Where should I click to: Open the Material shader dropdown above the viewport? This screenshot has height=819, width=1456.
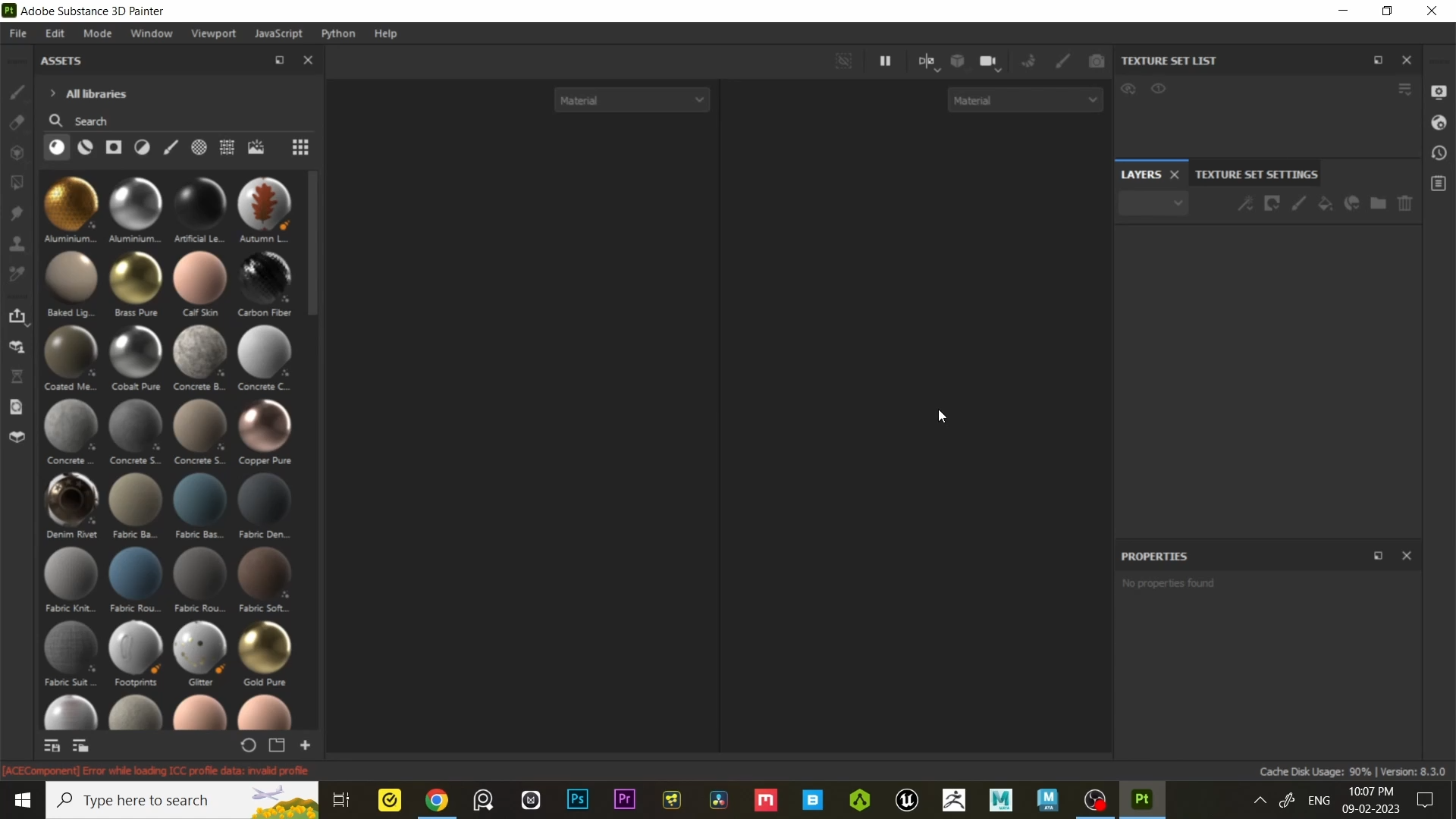[632, 99]
